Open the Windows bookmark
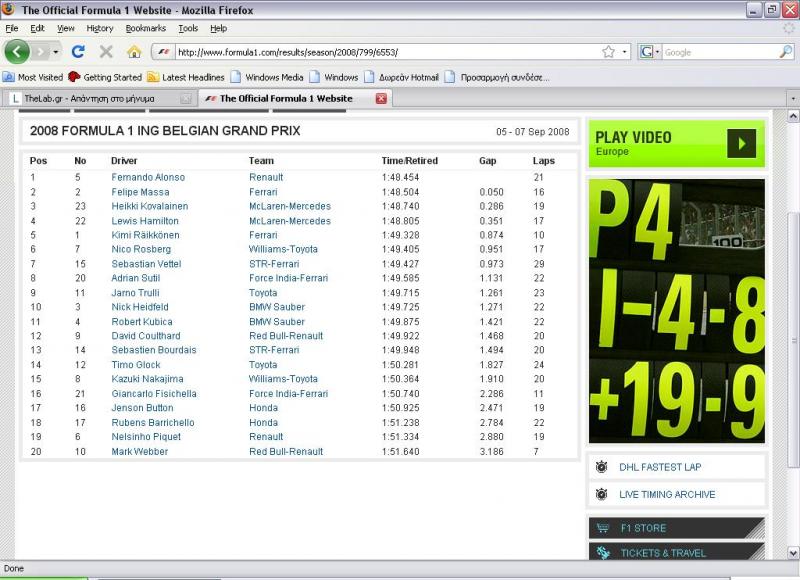The width and height of the screenshot is (800, 580). [x=334, y=78]
